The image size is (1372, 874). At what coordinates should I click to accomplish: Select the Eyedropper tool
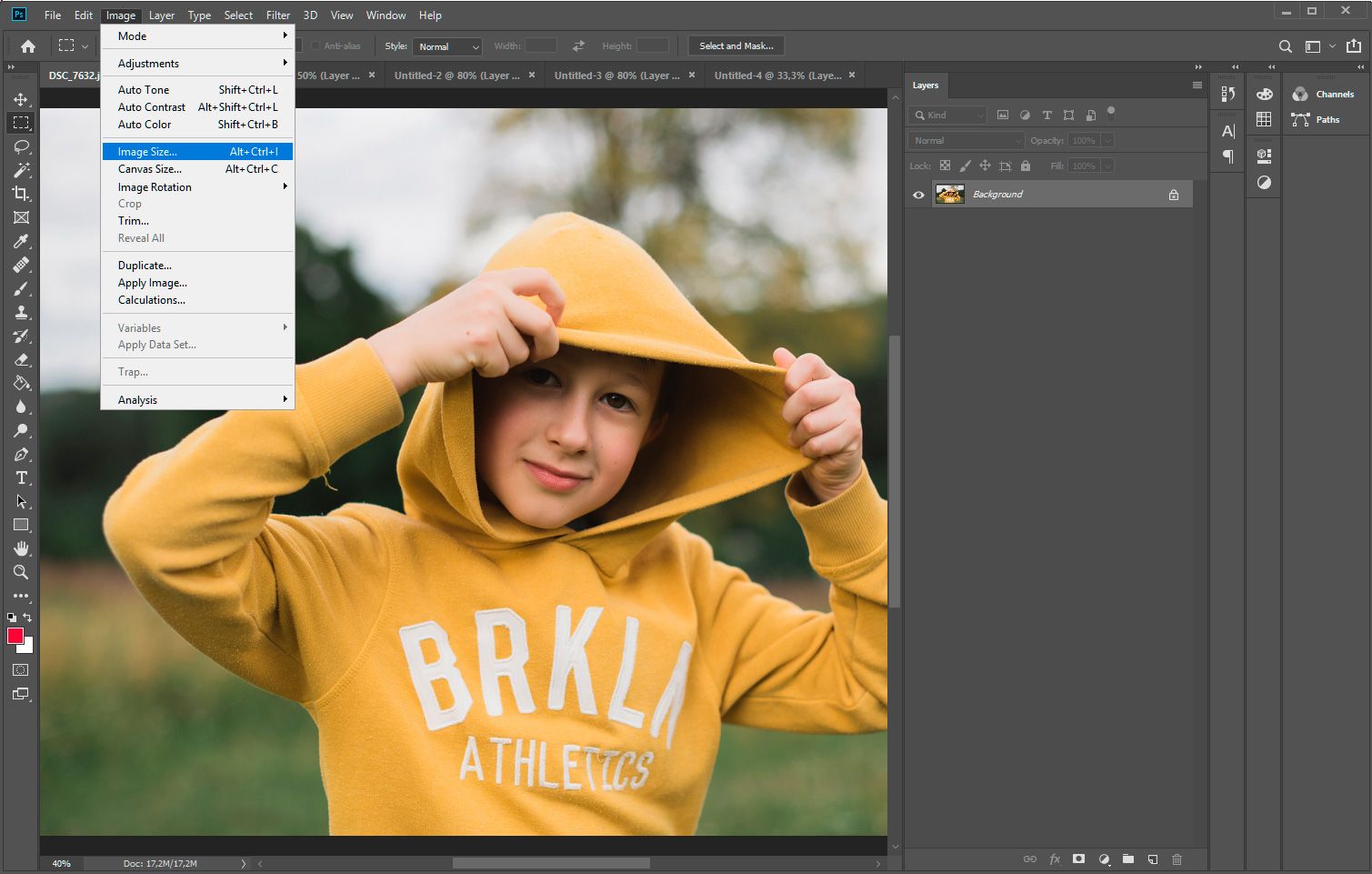pyautogui.click(x=21, y=241)
